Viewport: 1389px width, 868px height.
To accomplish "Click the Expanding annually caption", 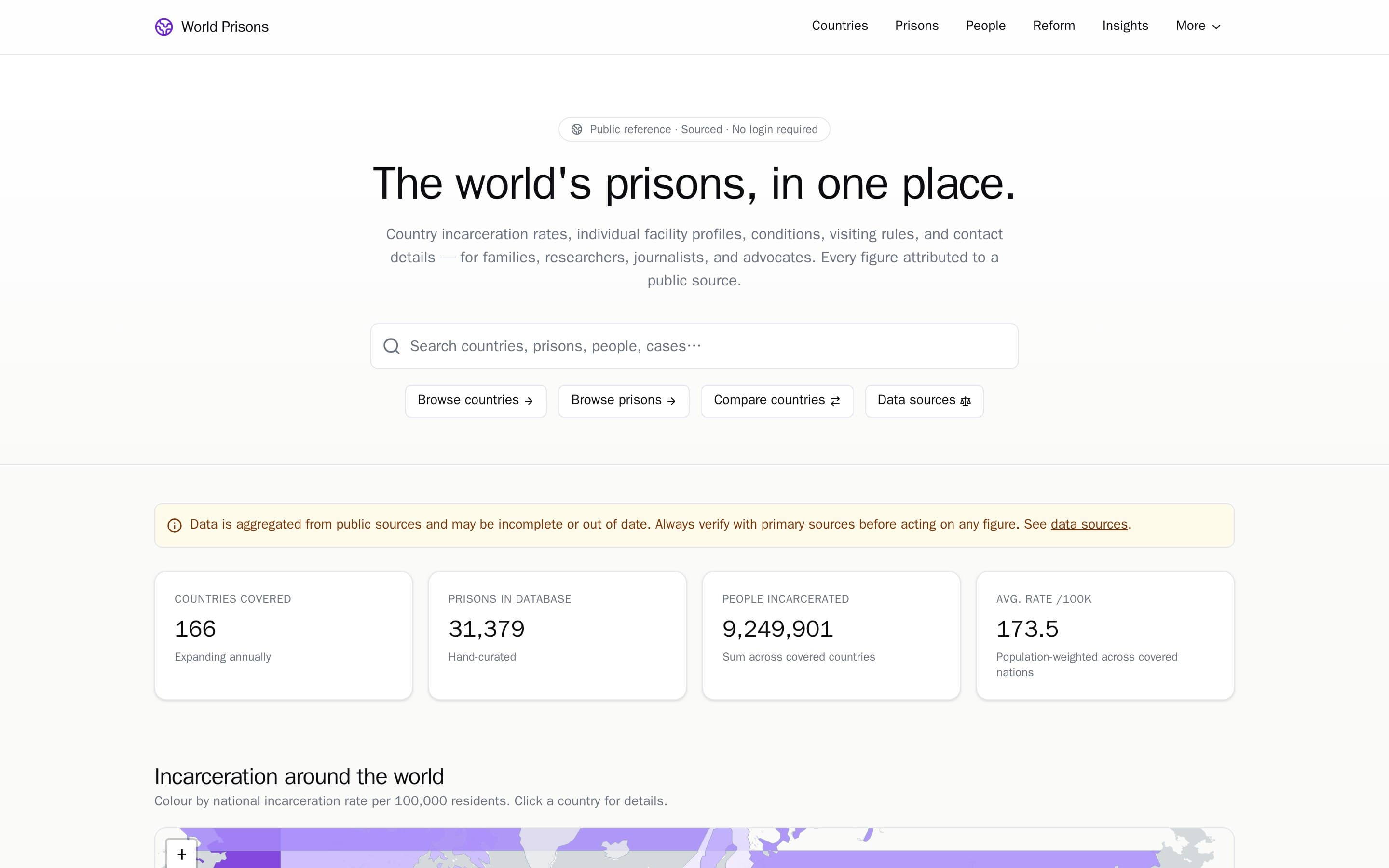I will (223, 657).
